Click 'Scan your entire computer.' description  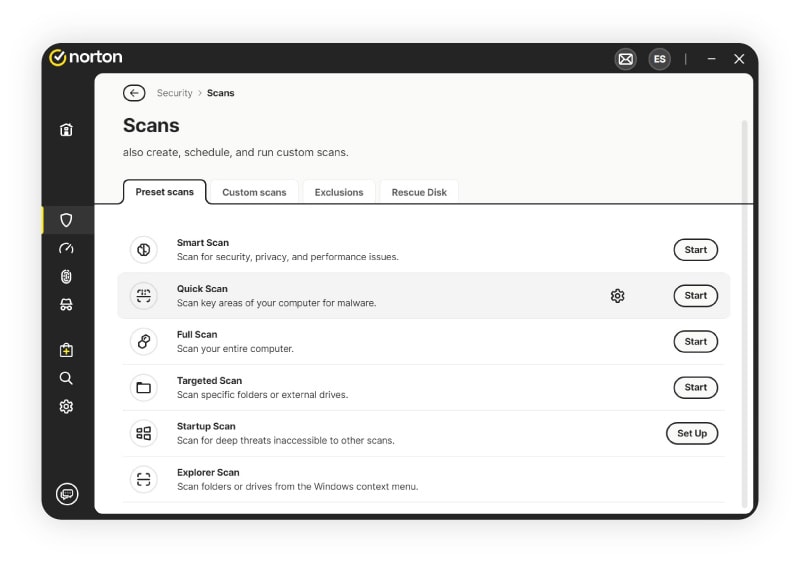pyautogui.click(x=235, y=349)
